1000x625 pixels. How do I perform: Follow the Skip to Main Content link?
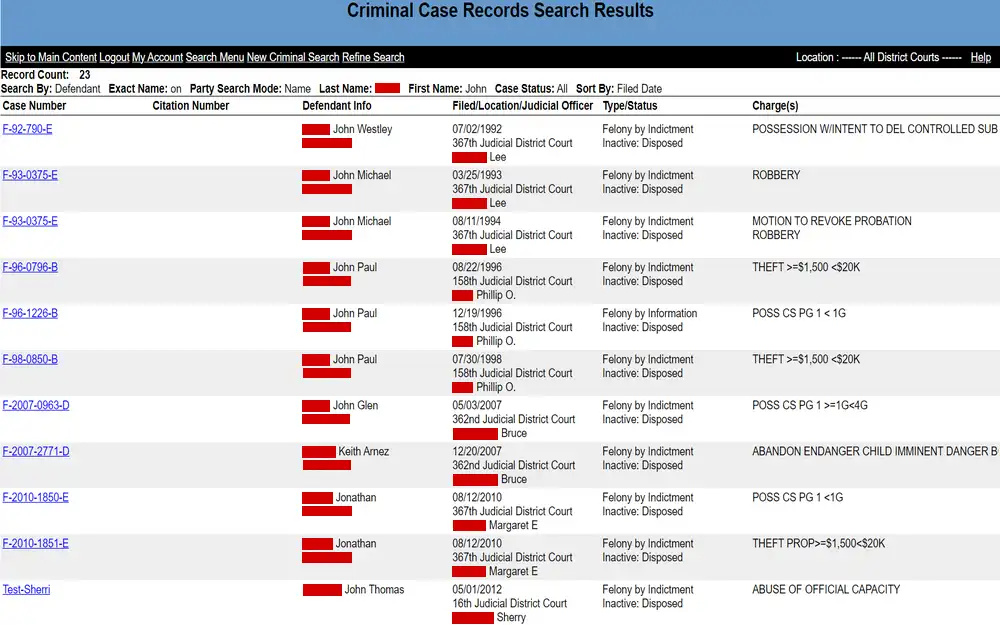(51, 57)
